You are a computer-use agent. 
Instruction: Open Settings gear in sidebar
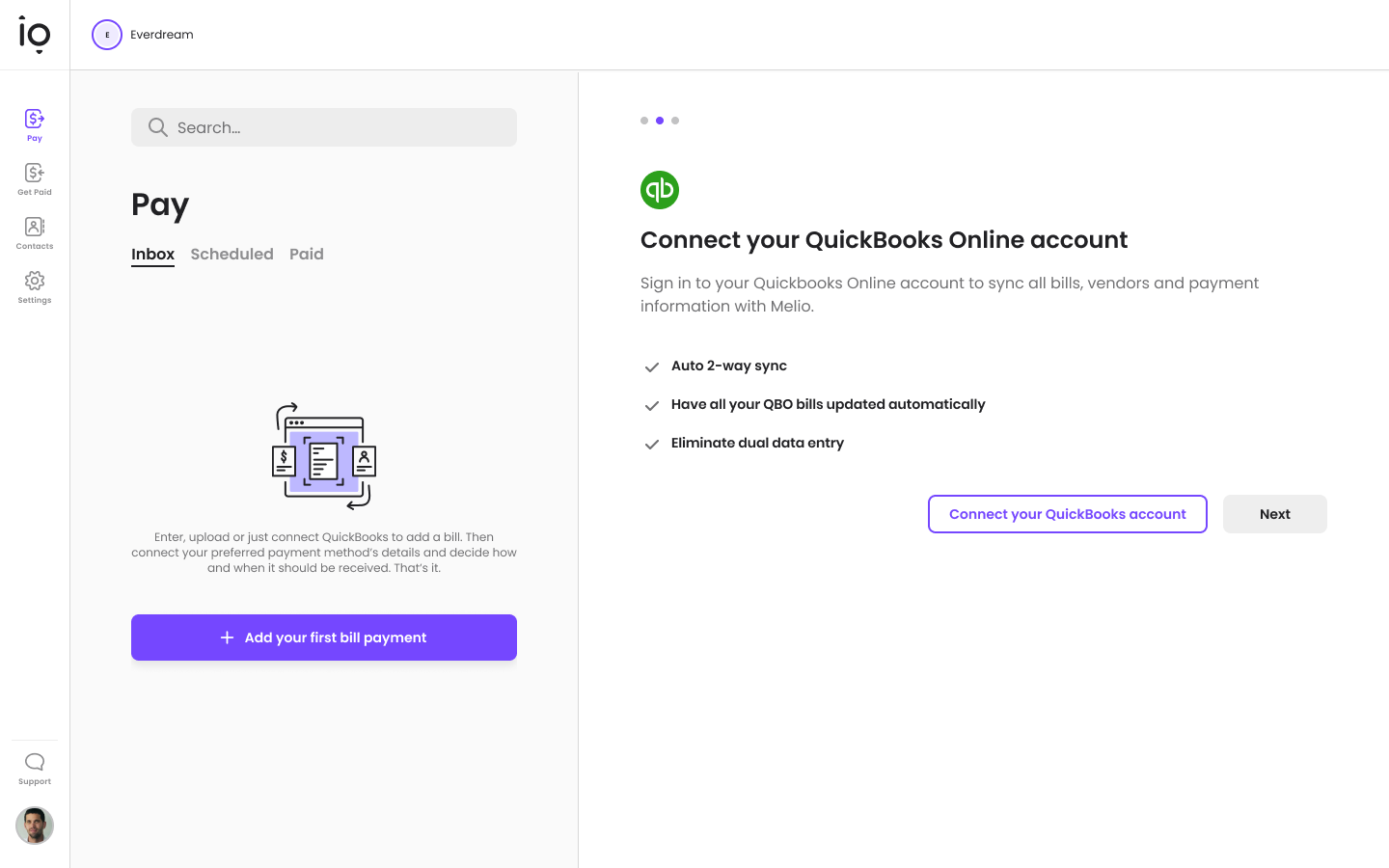[35, 286]
